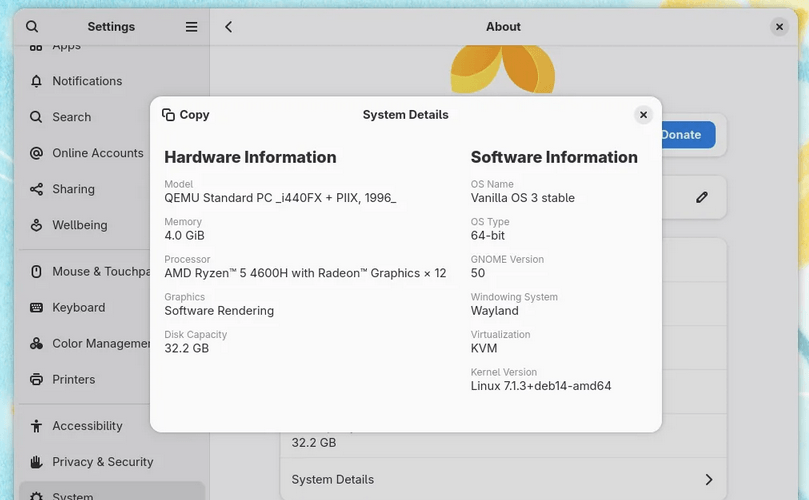Image resolution: width=809 pixels, height=500 pixels.
Task: Click the Vanilla OS logo
Action: click(503, 69)
